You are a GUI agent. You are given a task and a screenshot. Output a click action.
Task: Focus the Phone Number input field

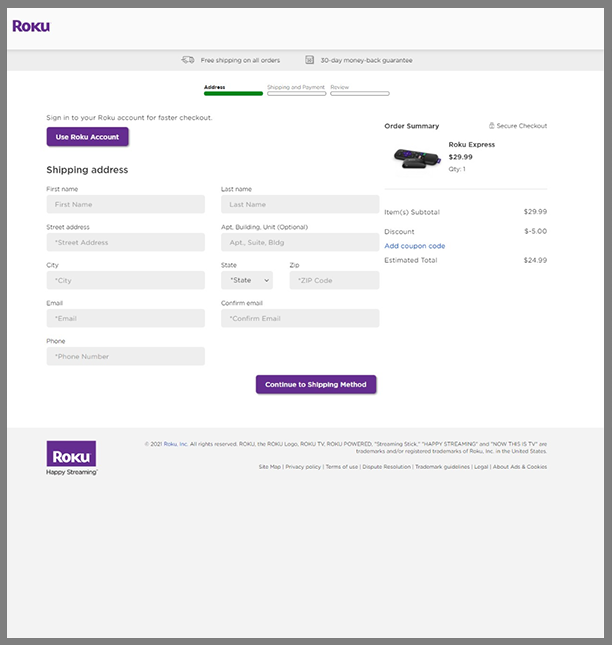click(x=125, y=356)
